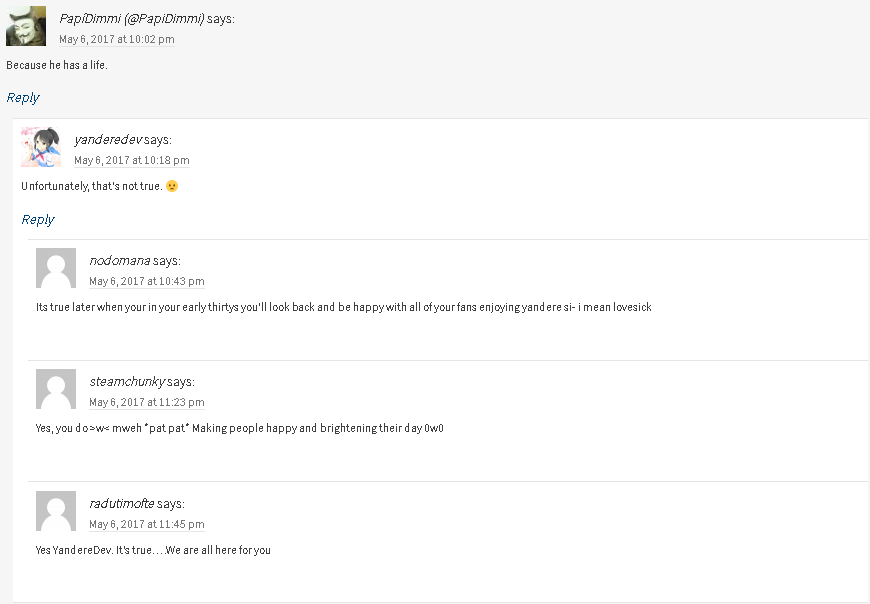The image size is (870, 604).
Task: Click the "Because he has a life." comment text
Action: pos(57,65)
